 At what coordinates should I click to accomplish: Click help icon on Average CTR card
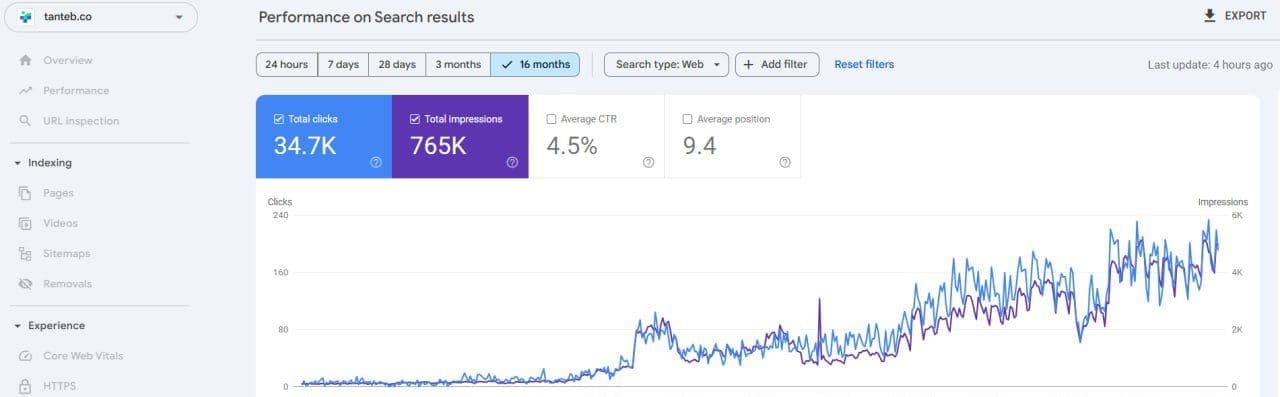tap(648, 162)
